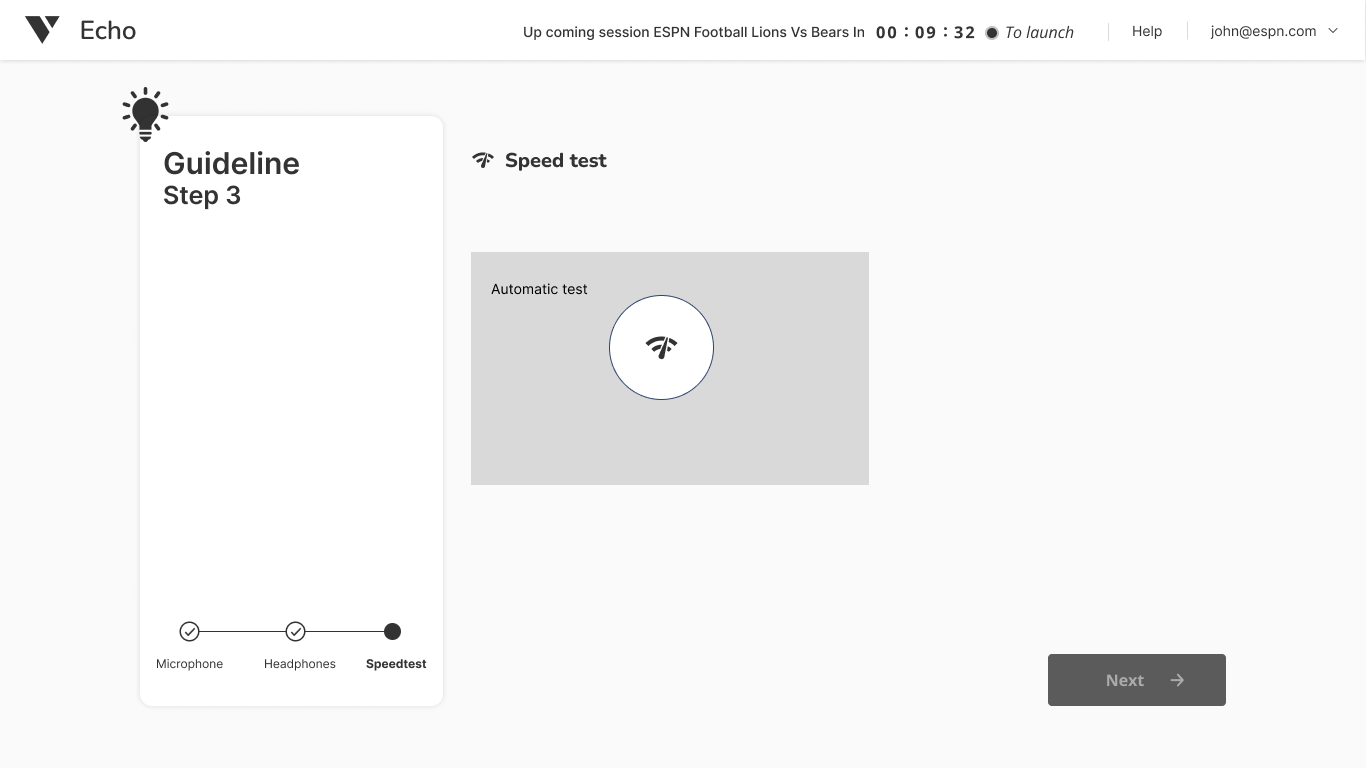
Task: Click the To launch status text
Action: coord(1039,32)
